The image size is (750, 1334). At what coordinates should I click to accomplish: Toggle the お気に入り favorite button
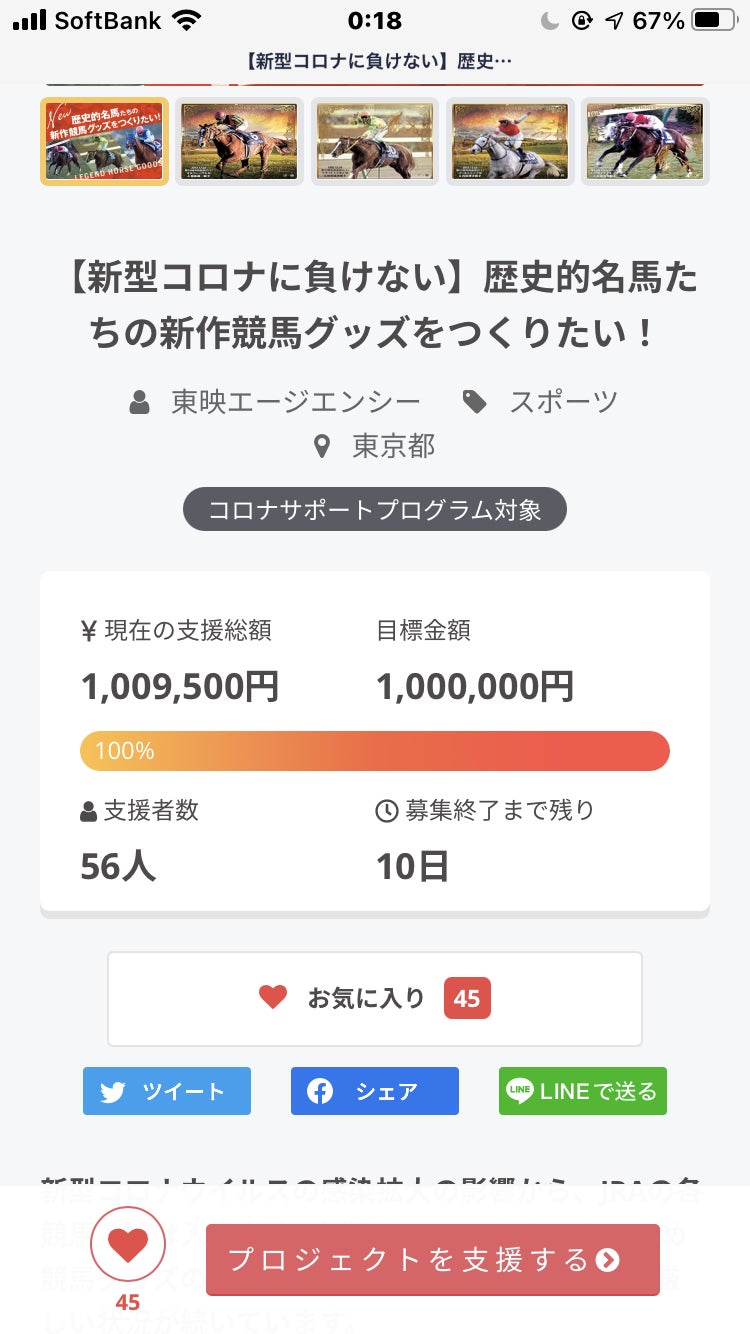click(375, 998)
